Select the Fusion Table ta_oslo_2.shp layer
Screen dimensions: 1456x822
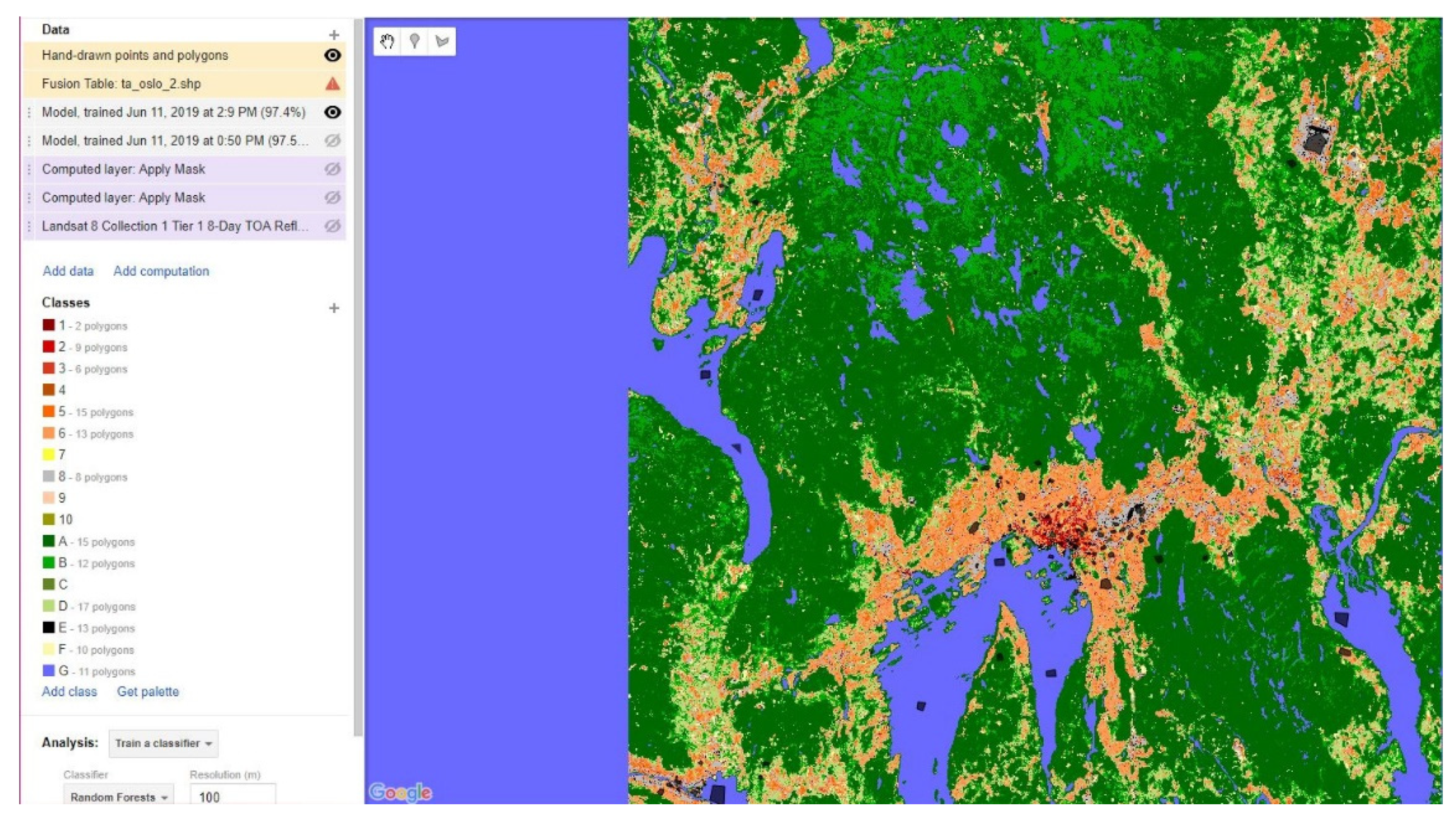pos(121,84)
